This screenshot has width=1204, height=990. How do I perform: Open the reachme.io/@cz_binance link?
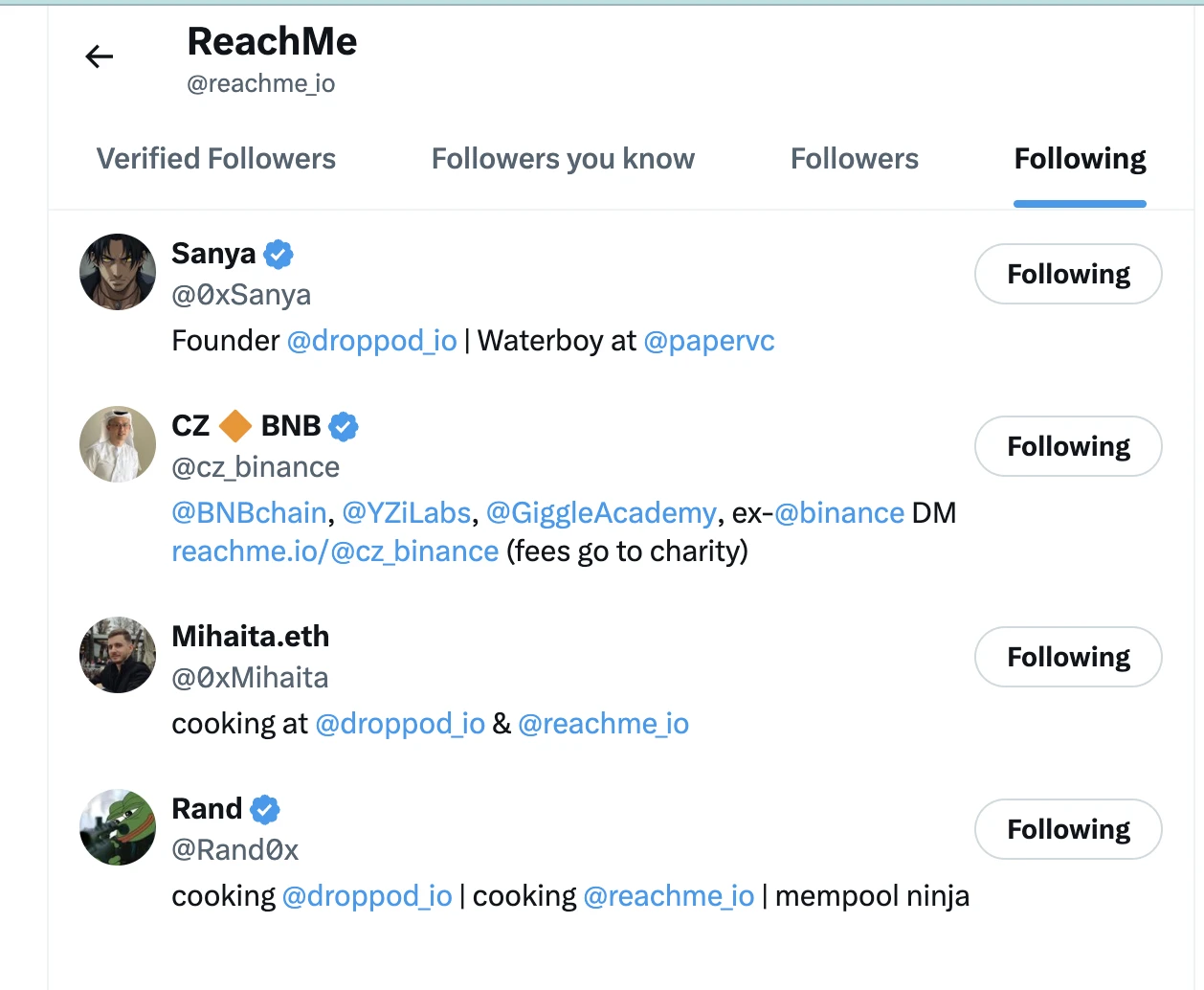(x=335, y=551)
